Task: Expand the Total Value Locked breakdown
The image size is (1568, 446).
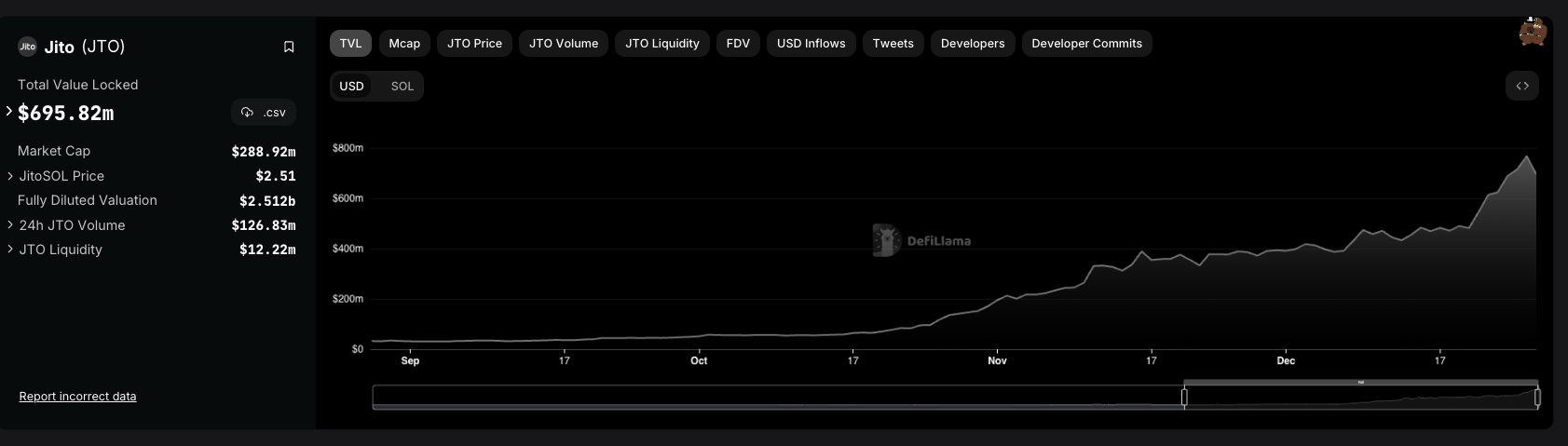Action: [9, 111]
